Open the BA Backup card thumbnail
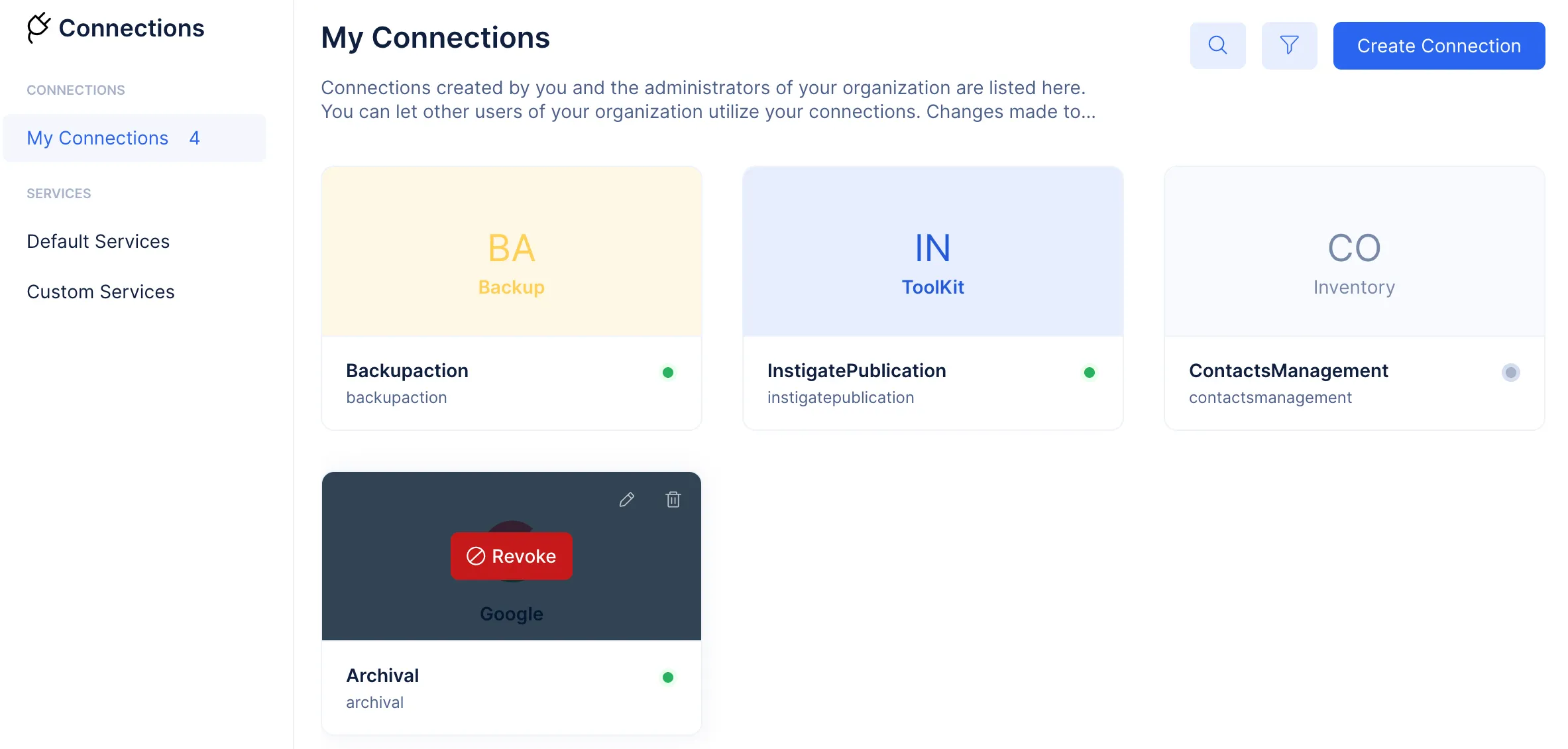 [512, 252]
